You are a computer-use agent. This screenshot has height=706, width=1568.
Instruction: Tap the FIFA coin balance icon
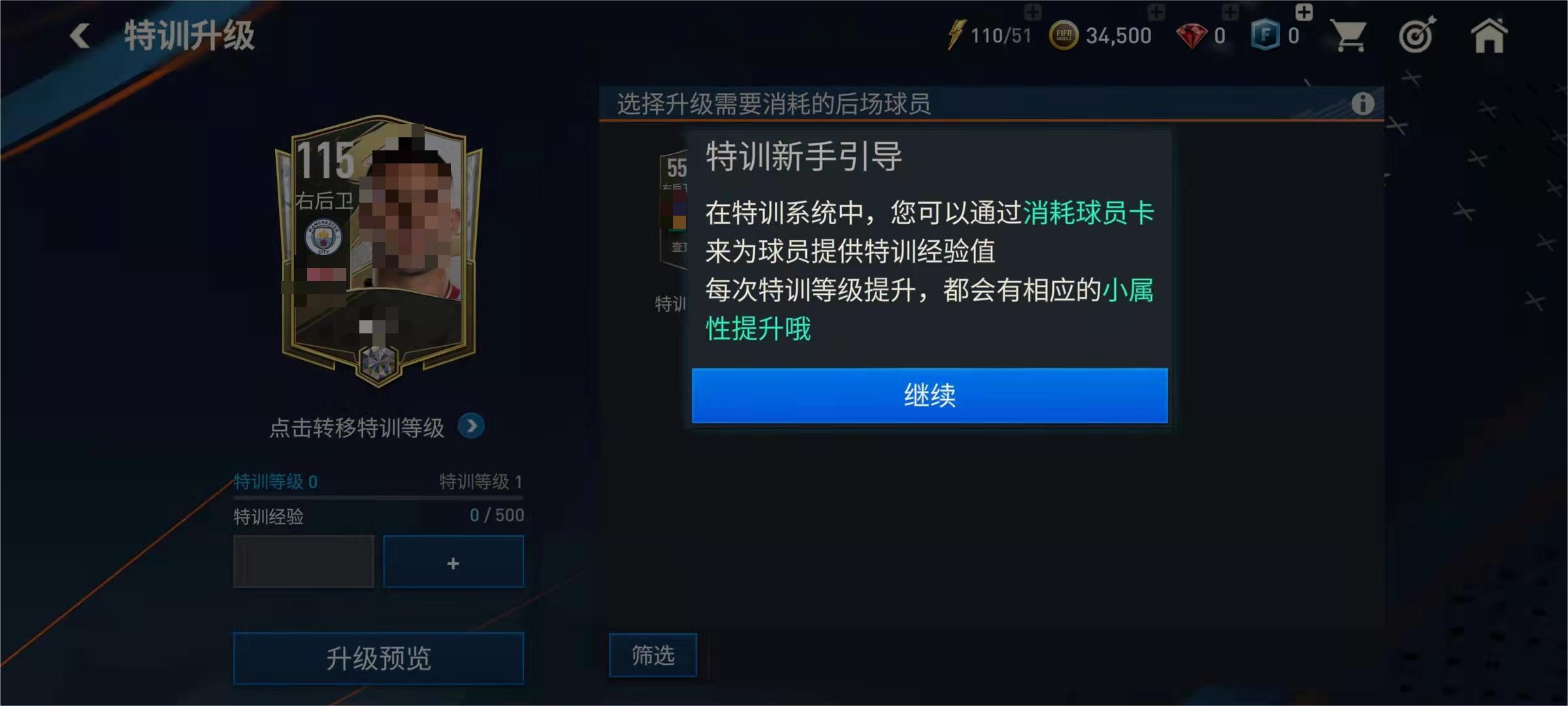(x=1064, y=35)
